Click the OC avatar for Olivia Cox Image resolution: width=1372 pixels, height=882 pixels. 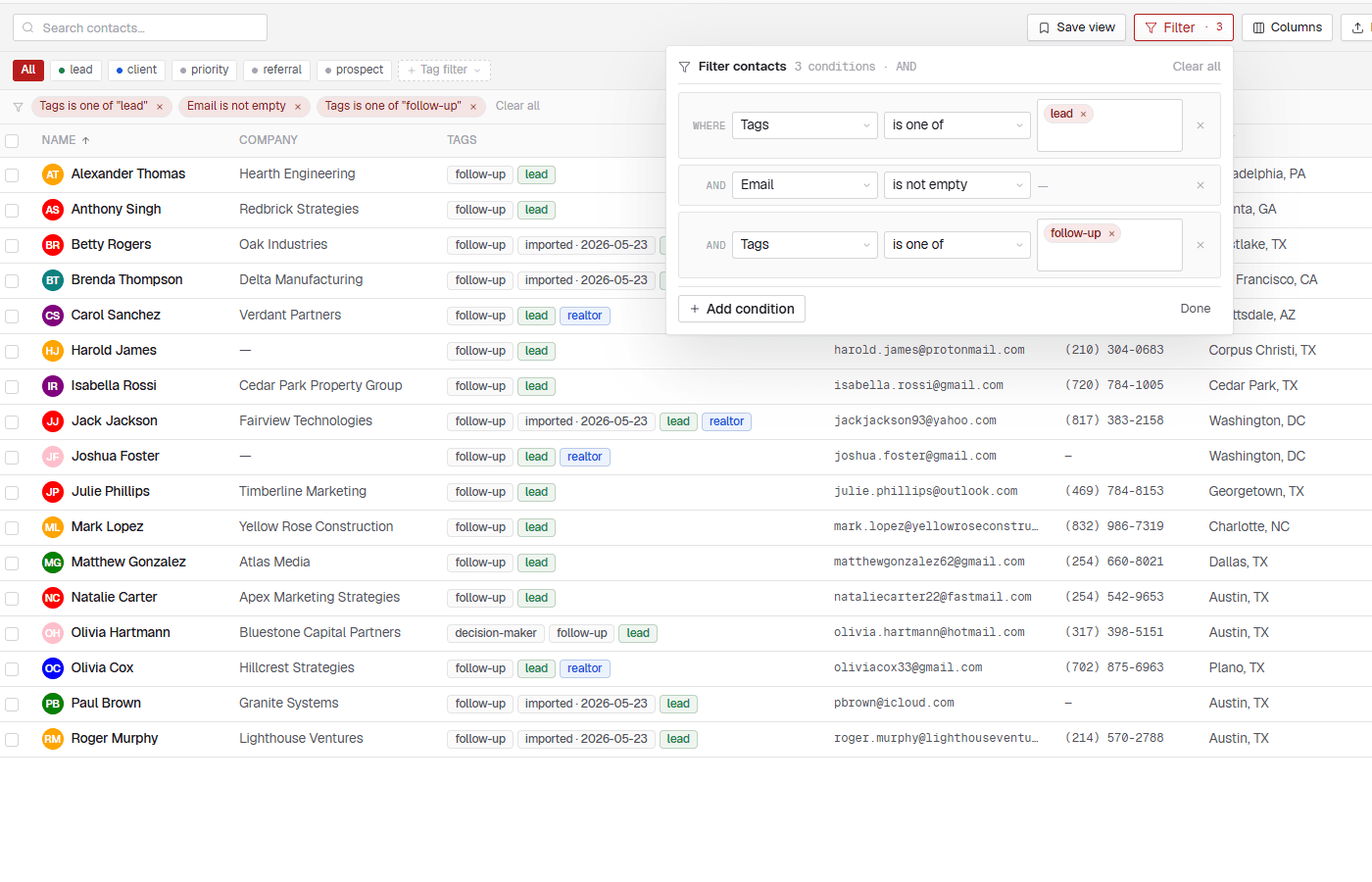53,668
